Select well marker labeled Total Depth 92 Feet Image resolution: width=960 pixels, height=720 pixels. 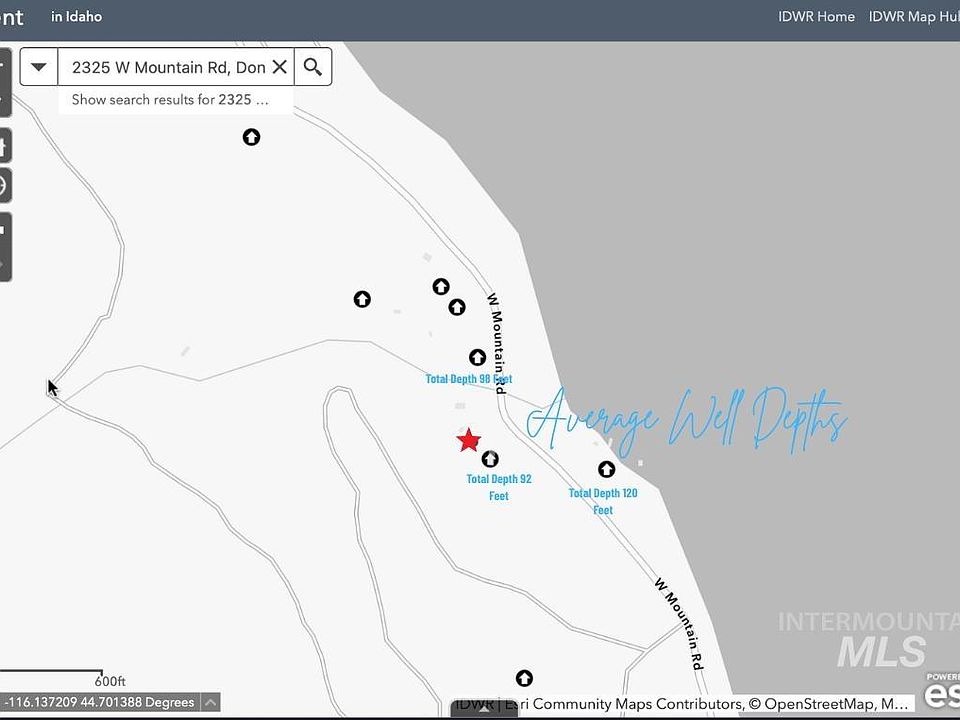click(490, 459)
